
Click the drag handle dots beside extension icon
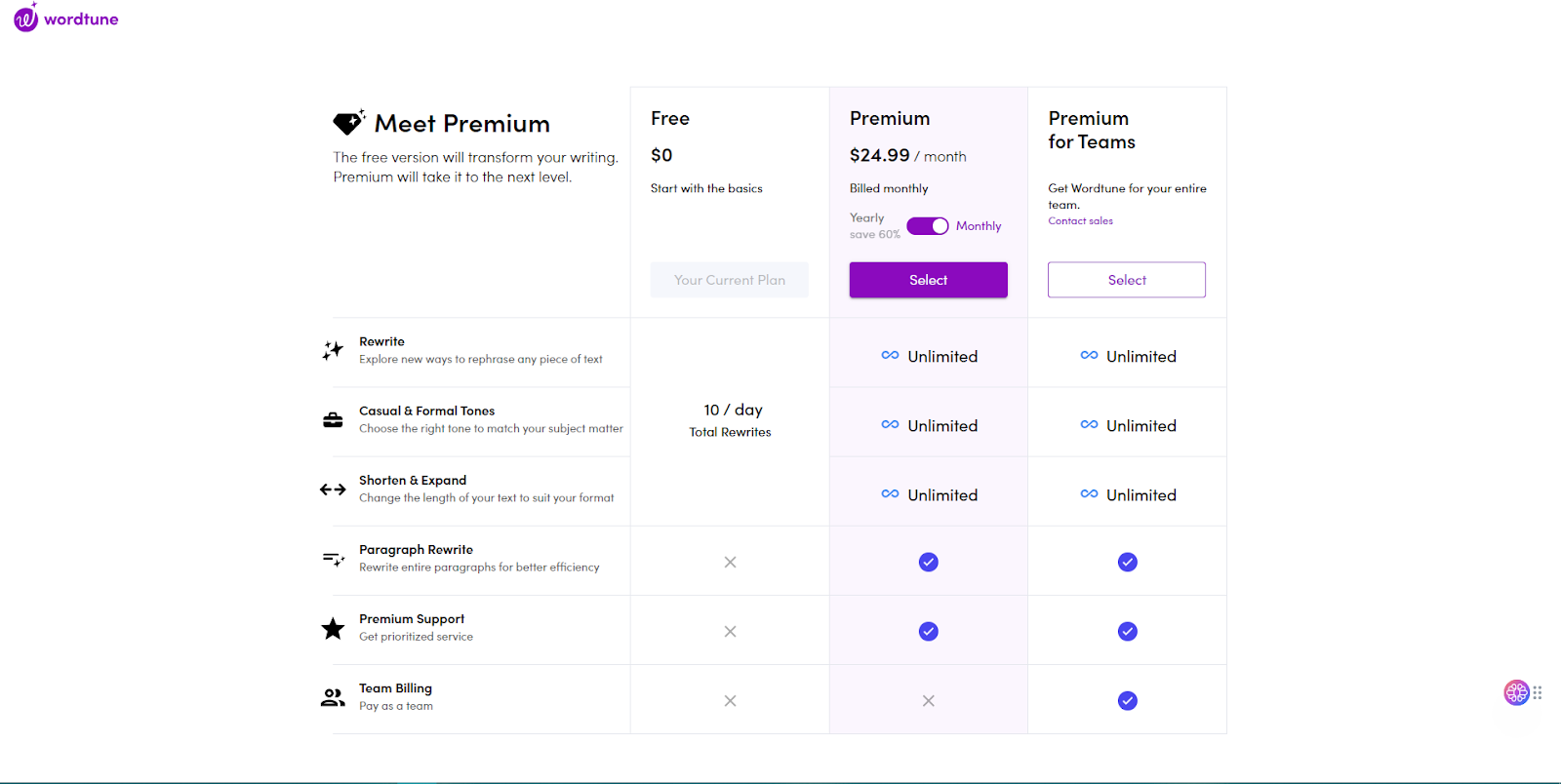1538,693
